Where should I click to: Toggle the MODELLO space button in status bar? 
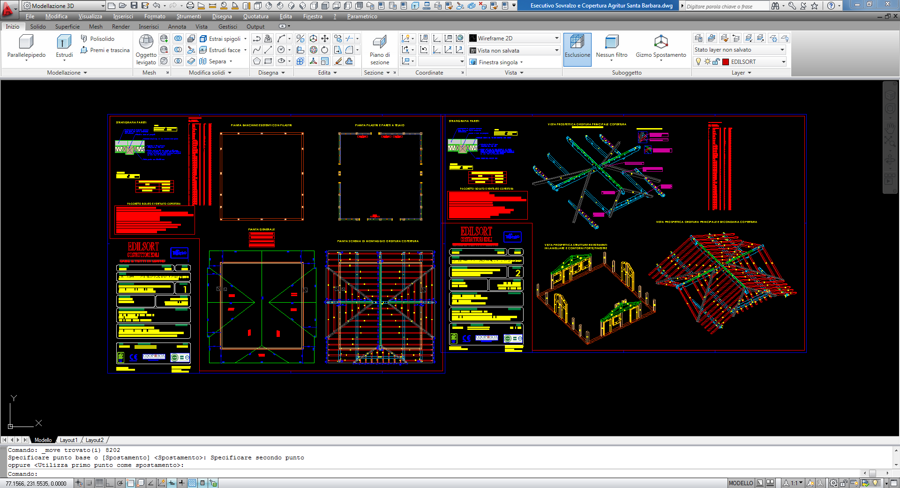(x=741, y=483)
